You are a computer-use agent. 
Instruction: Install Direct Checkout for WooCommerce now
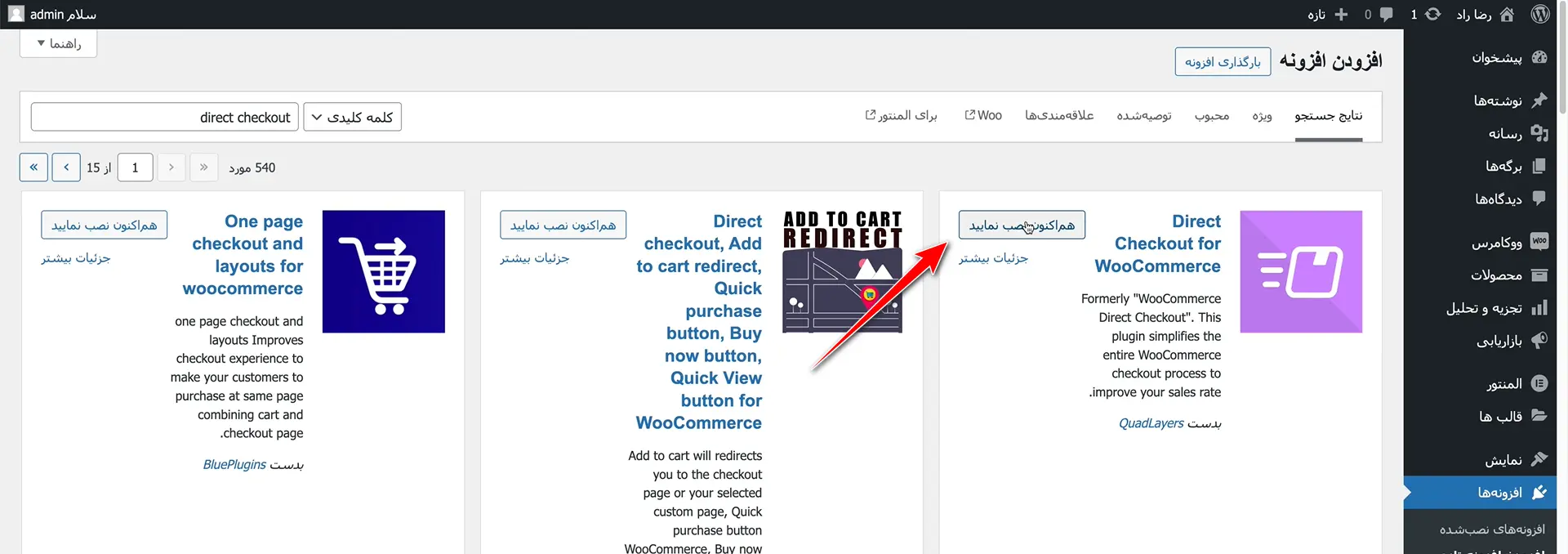pos(1022,225)
